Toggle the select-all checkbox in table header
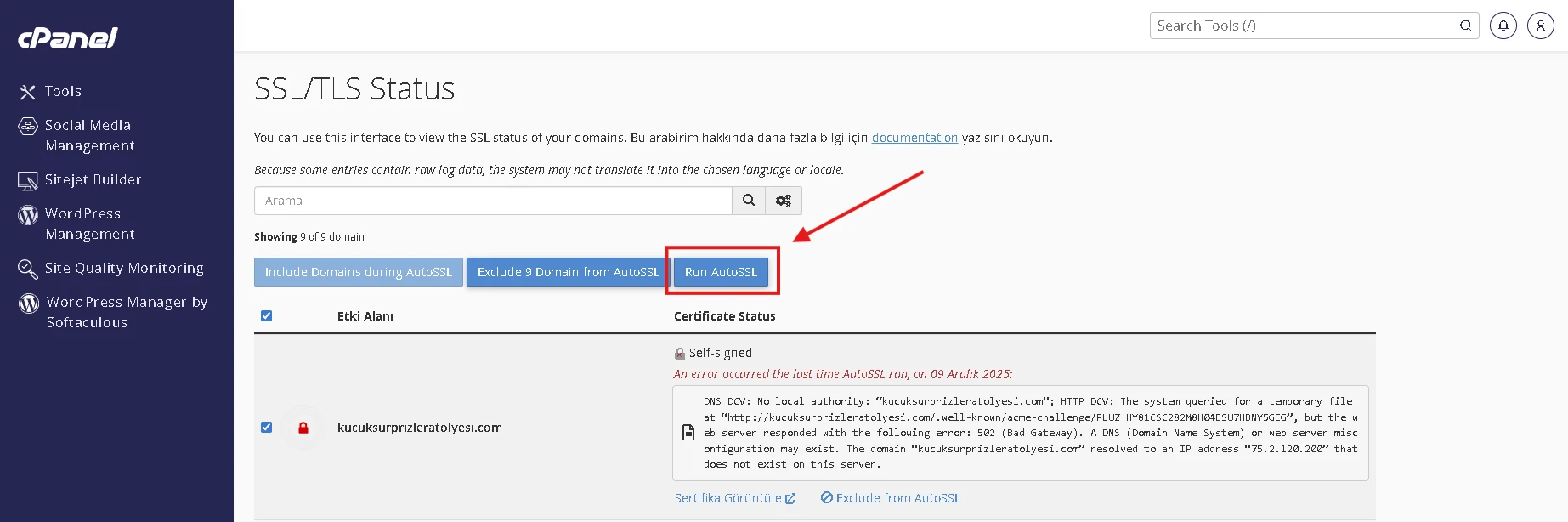The image size is (1568, 522). click(x=267, y=315)
